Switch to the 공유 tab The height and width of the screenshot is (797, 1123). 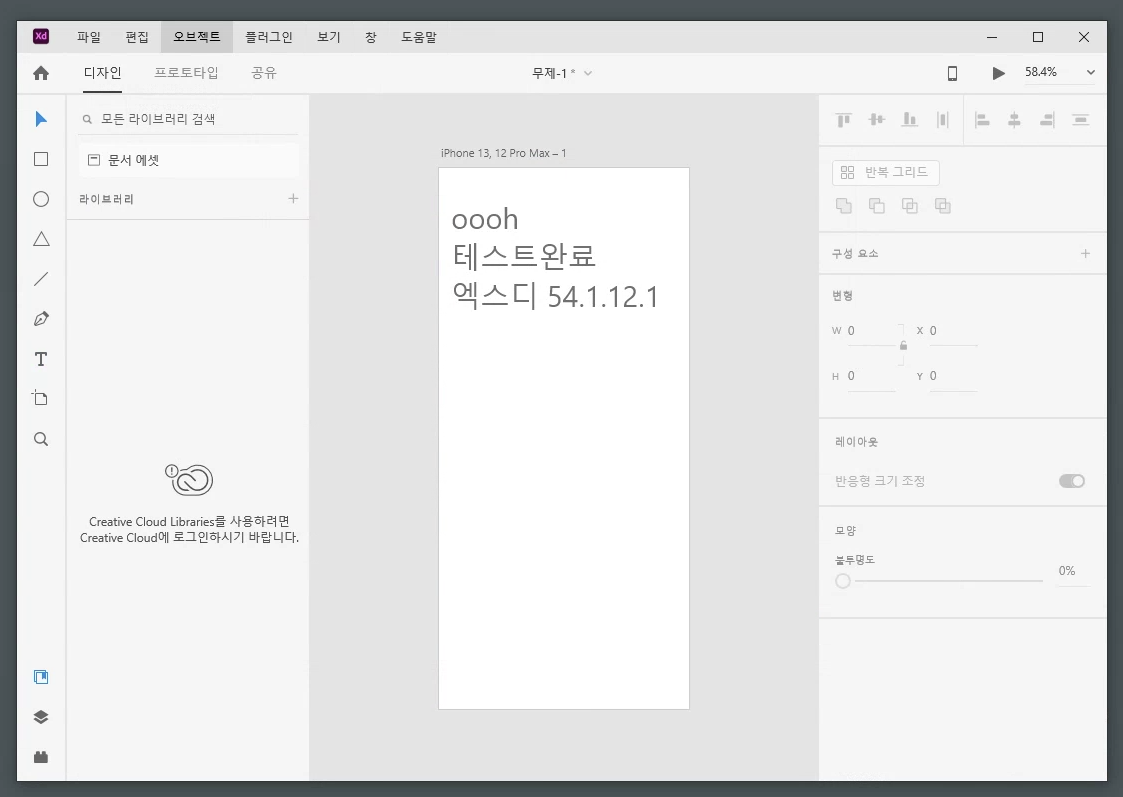(264, 73)
